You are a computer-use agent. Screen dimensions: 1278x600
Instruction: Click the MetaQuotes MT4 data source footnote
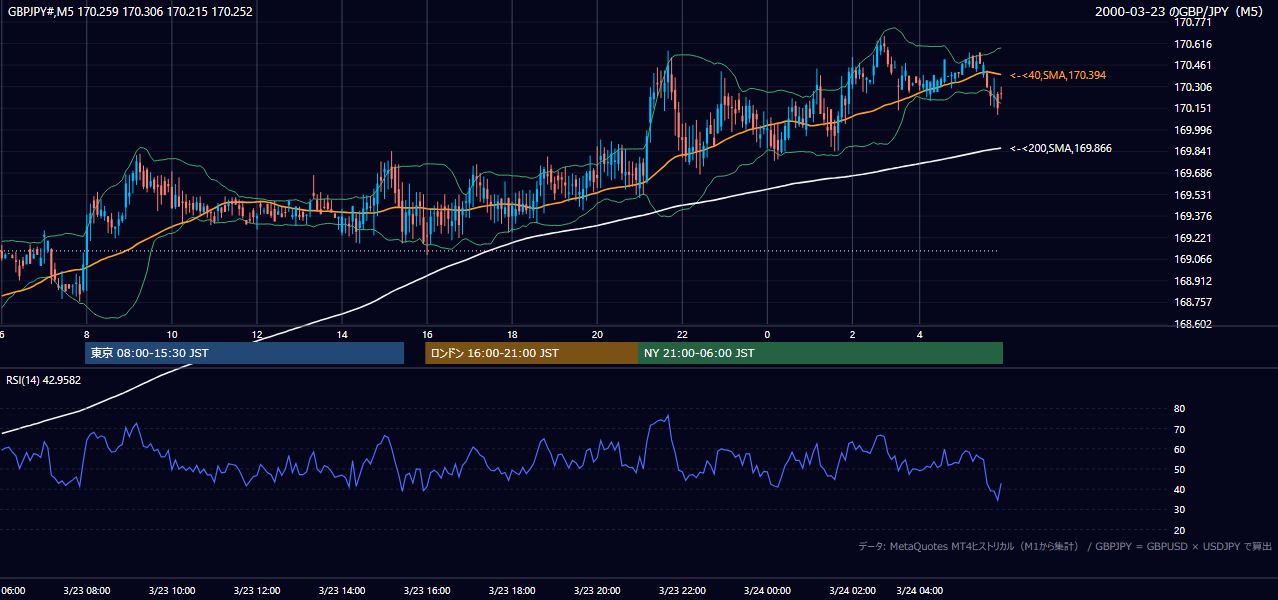pyautogui.click(x=1065, y=546)
